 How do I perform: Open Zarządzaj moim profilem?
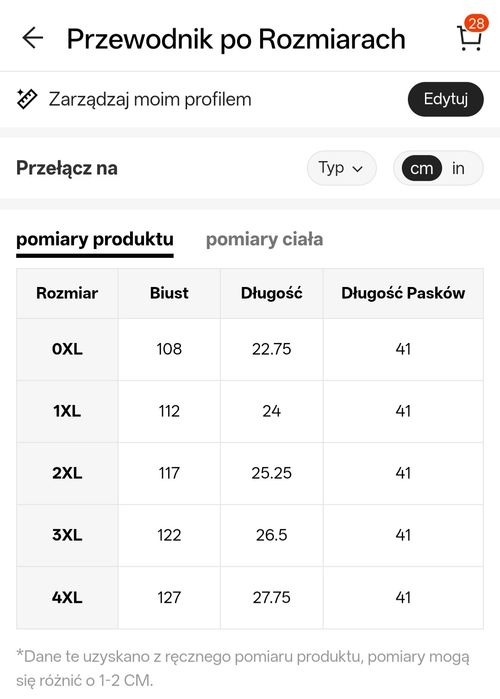[150, 99]
